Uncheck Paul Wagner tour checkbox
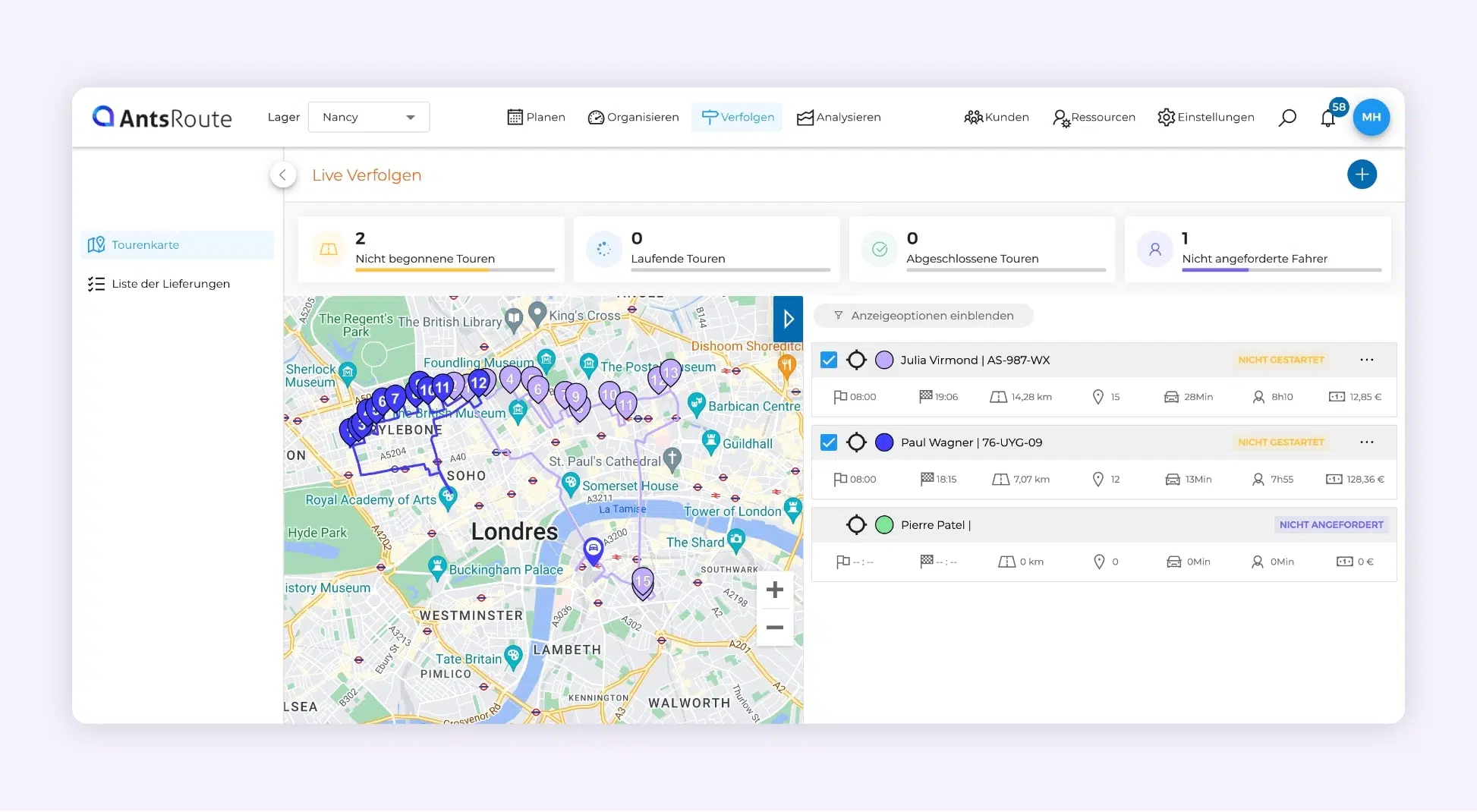The height and width of the screenshot is (812, 1477). coord(829,442)
